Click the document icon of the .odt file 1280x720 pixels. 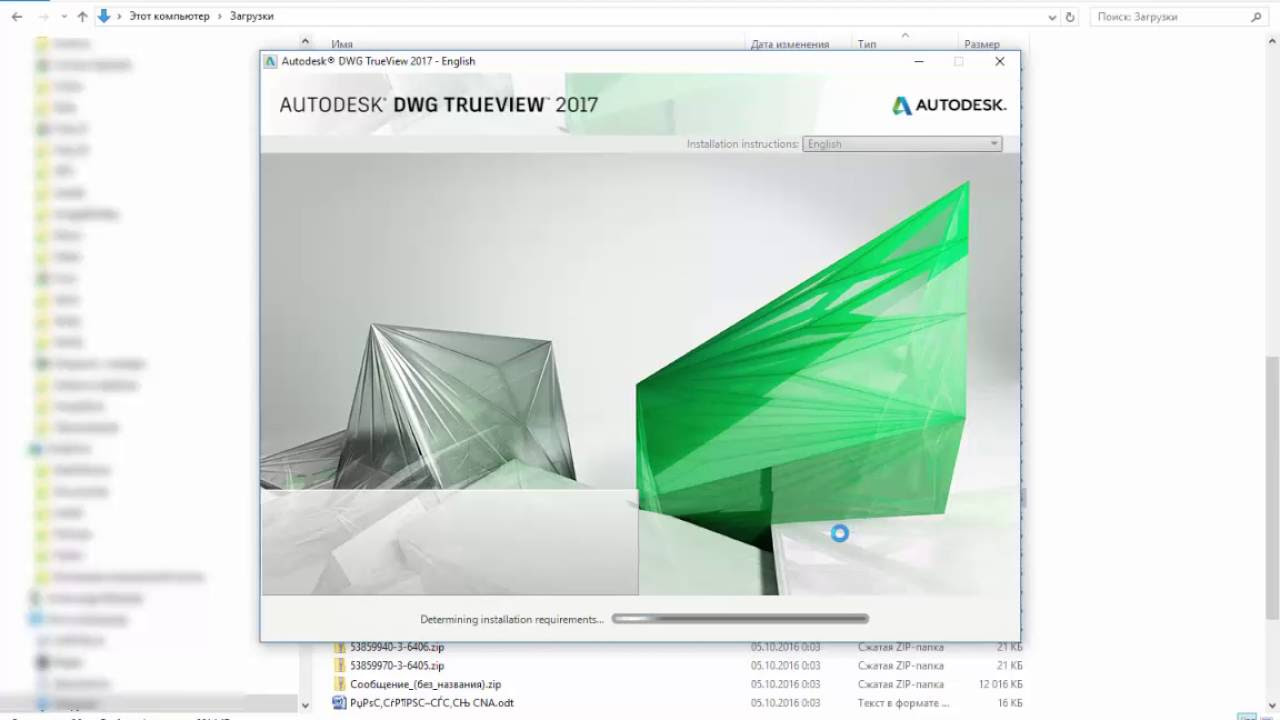339,703
